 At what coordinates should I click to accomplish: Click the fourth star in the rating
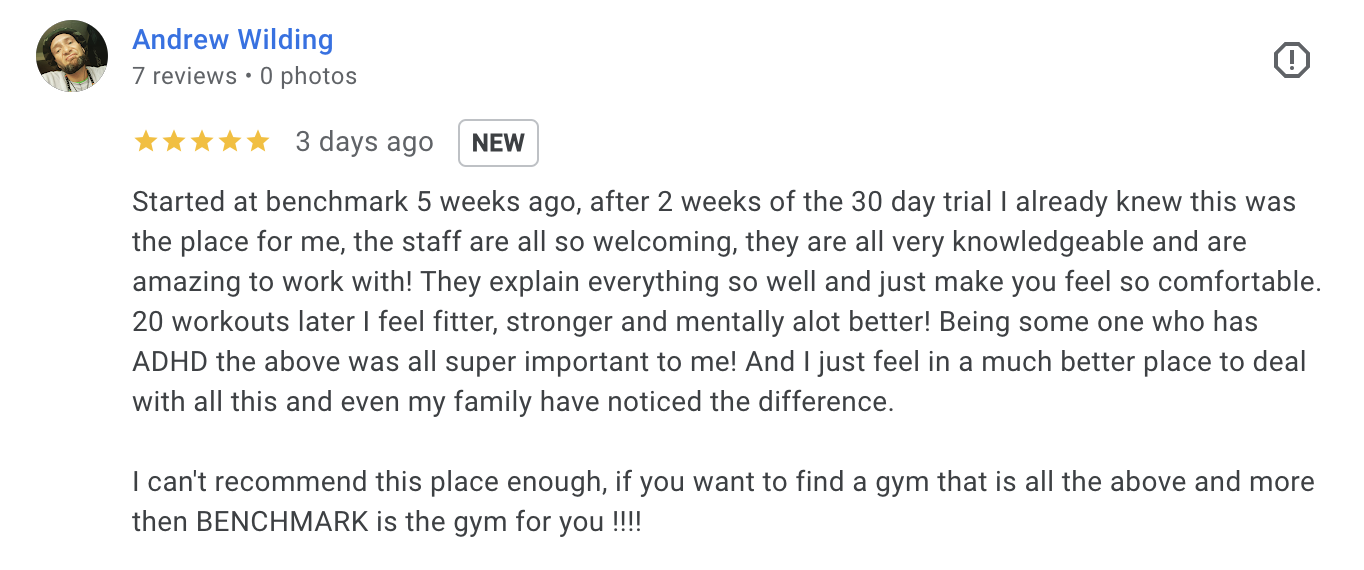230,142
